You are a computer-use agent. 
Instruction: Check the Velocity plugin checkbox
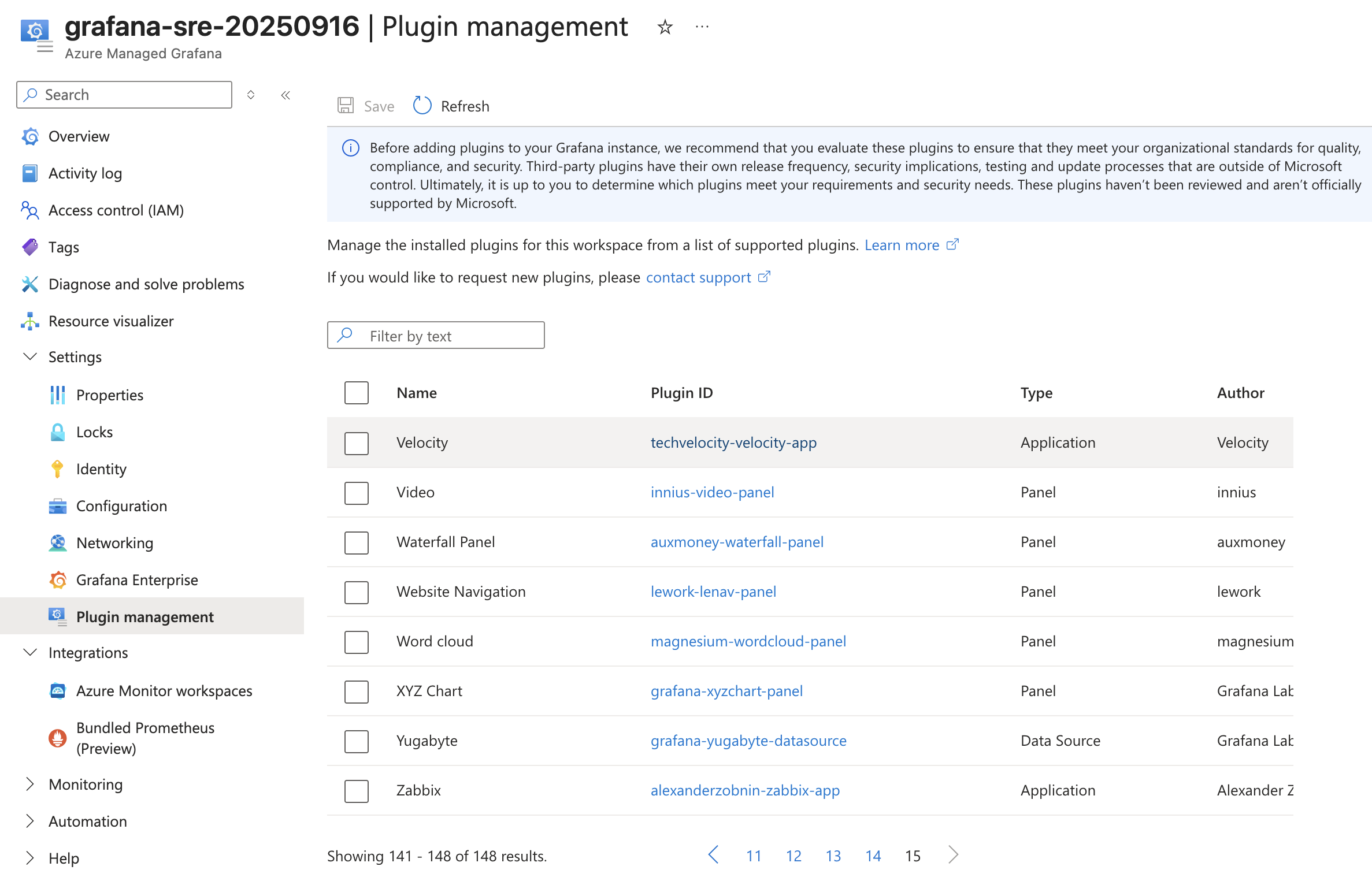tap(356, 443)
